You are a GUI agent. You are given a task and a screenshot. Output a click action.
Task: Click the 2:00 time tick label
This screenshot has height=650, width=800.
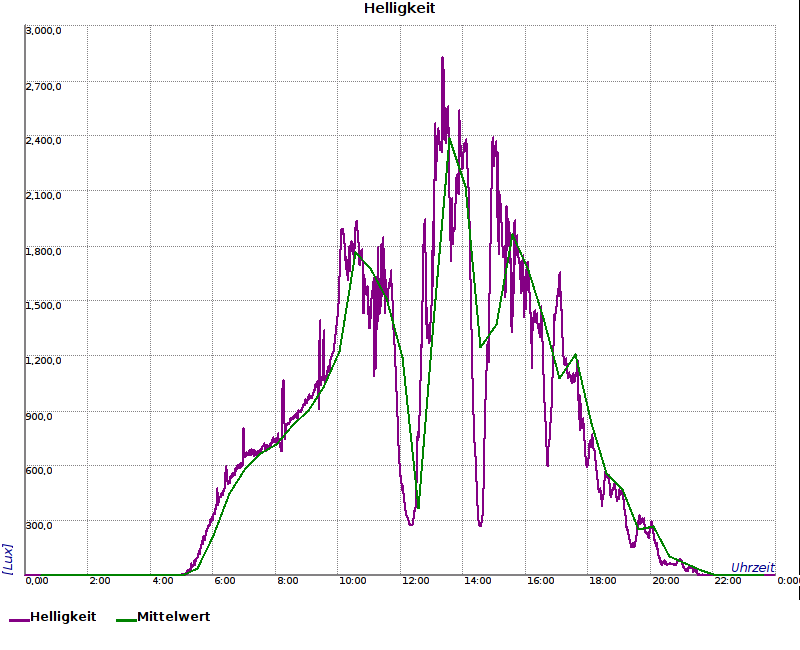coord(99,581)
